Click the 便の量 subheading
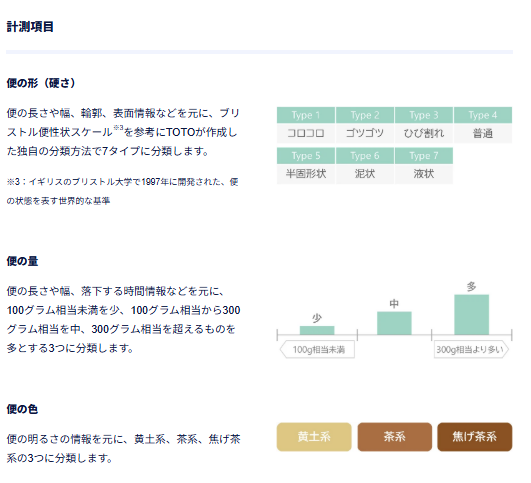The image size is (531, 483). pos(22,261)
